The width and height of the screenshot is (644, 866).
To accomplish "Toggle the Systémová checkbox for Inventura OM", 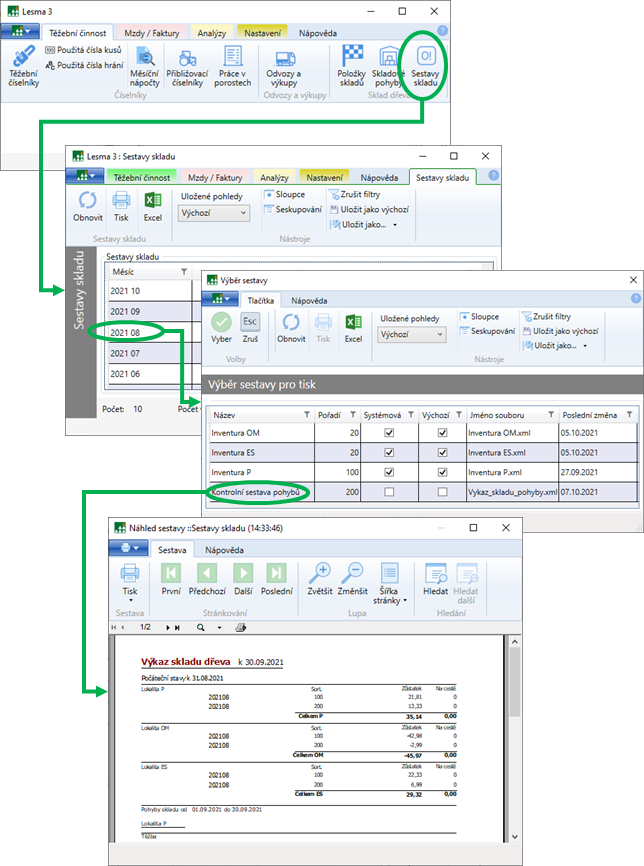I will pos(389,433).
